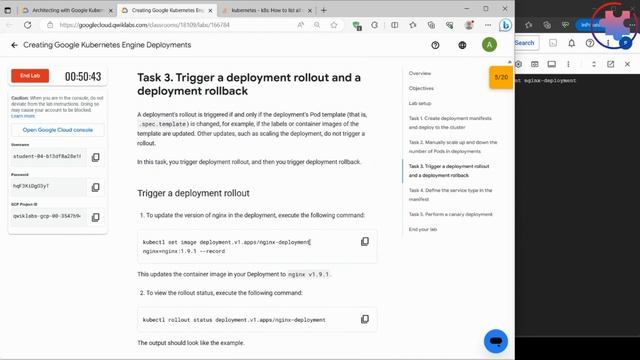Open Cloud Shell terminal settings gear
Screen dimensions: 640x360
[x=518, y=64]
